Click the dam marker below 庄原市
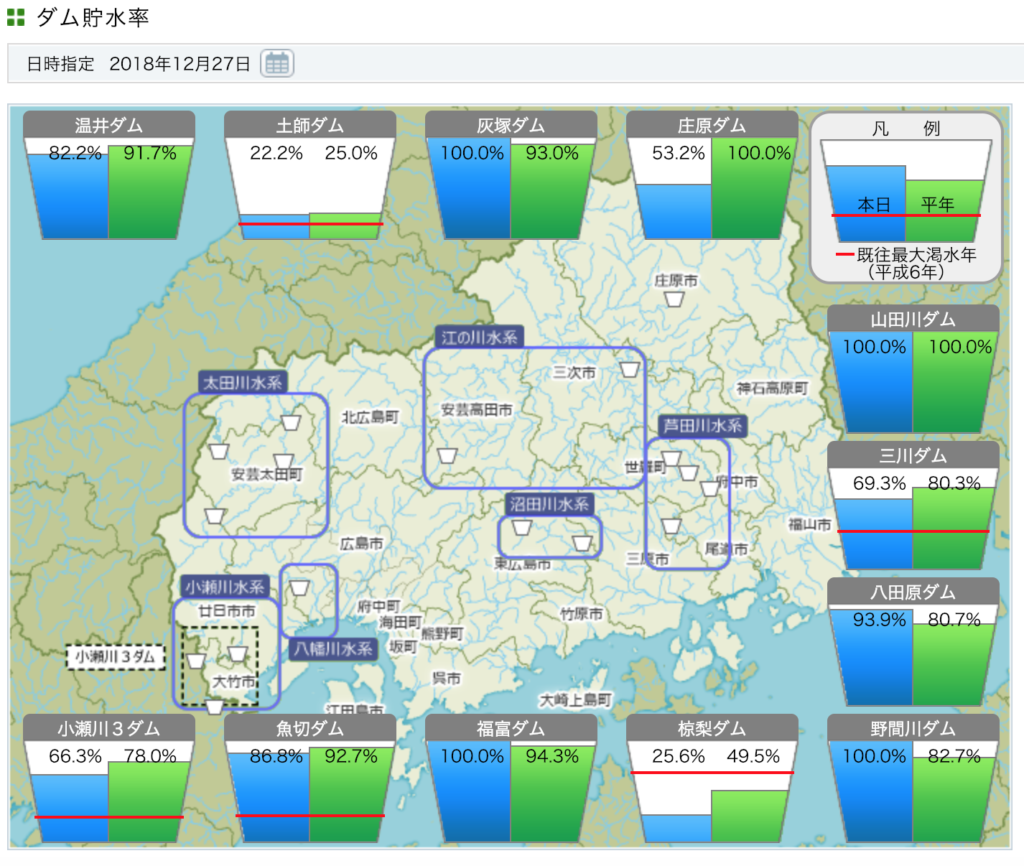 tap(675, 298)
